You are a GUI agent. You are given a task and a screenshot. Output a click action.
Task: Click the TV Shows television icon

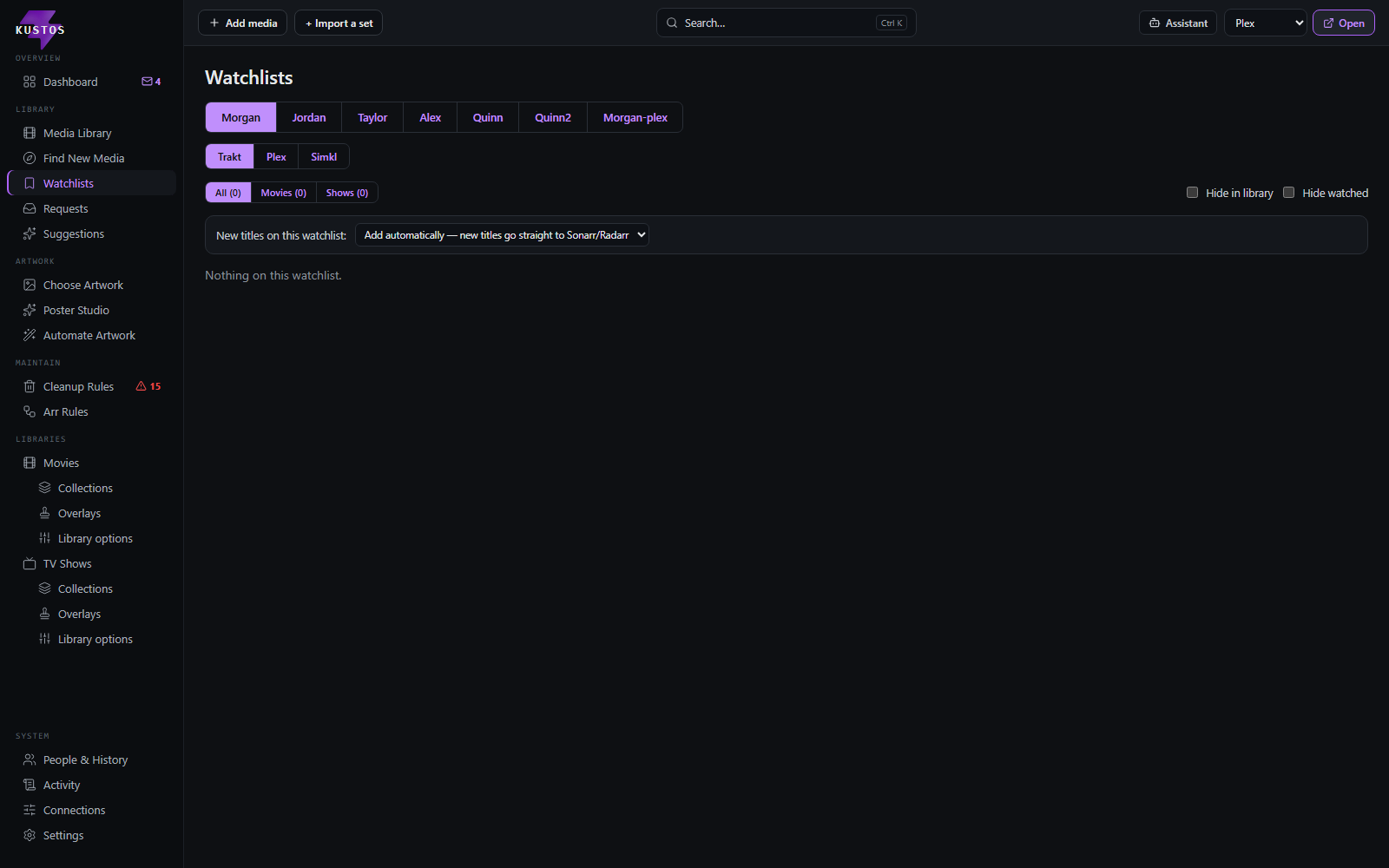pyautogui.click(x=30, y=563)
